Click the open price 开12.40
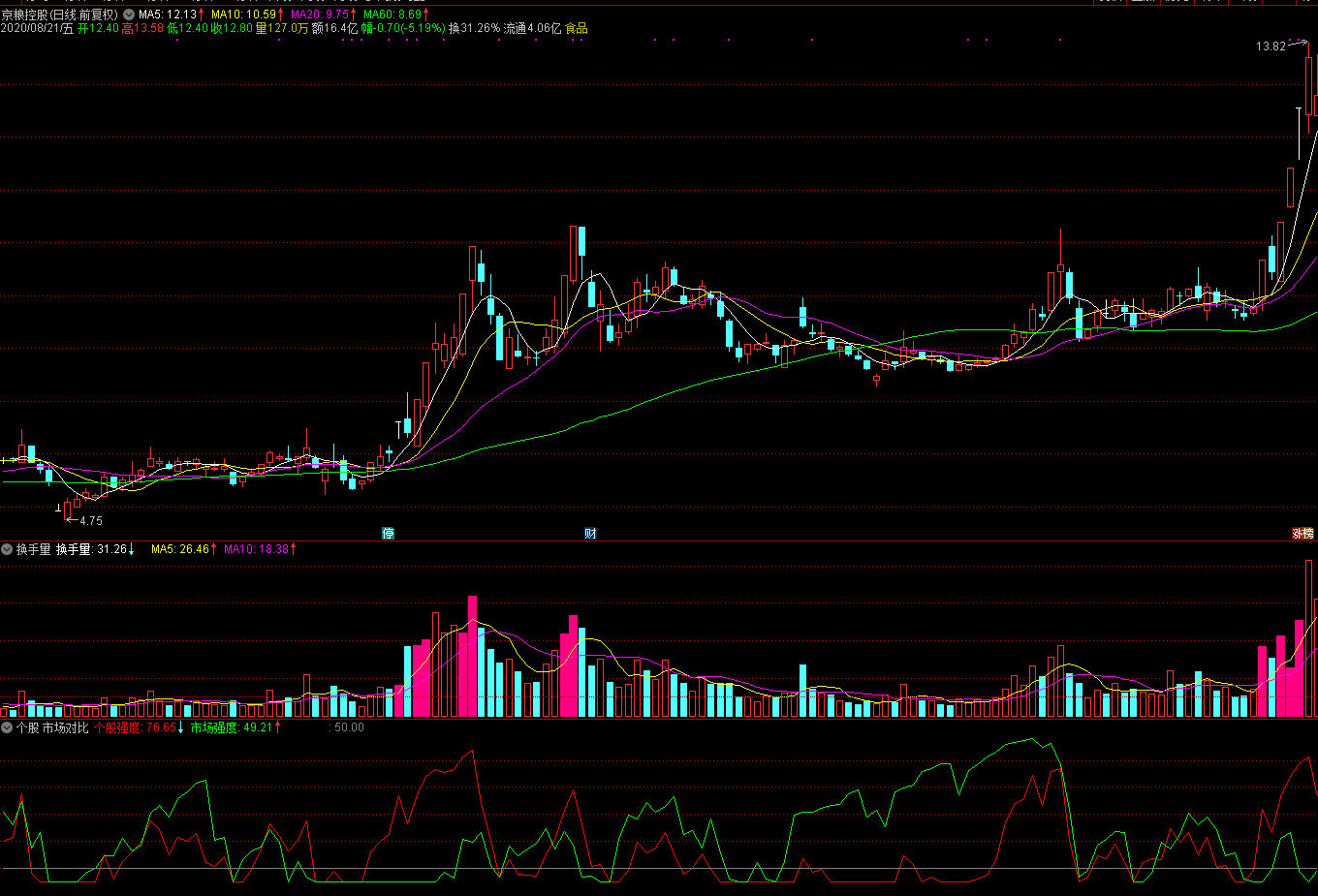The height and width of the screenshot is (896, 1318). click(x=98, y=28)
